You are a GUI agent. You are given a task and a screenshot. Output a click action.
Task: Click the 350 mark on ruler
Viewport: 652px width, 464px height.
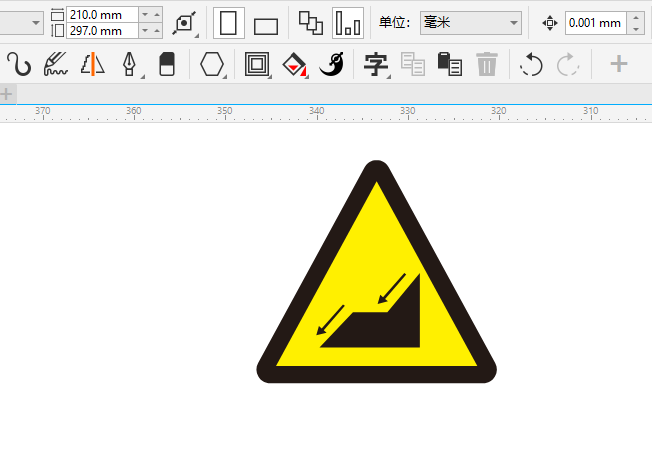tap(225, 111)
